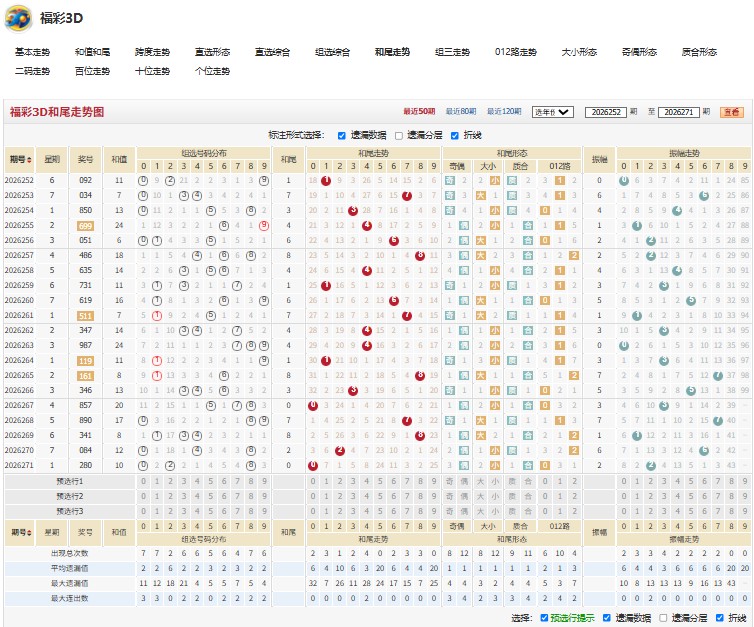Go to 跨度走势 chart
Image resolution: width=754 pixels, height=627 pixels.
152,52
